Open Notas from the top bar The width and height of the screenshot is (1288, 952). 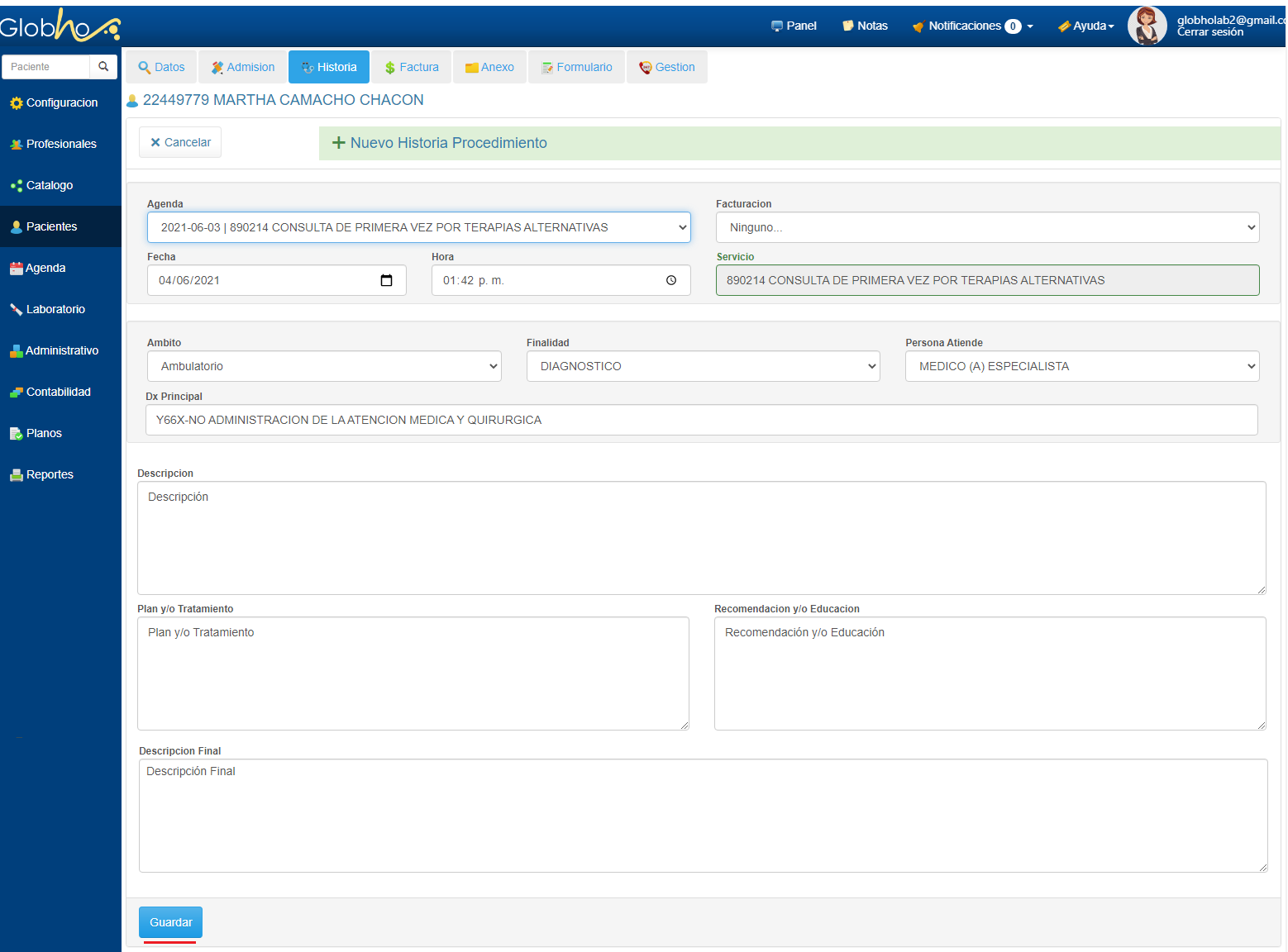(865, 26)
